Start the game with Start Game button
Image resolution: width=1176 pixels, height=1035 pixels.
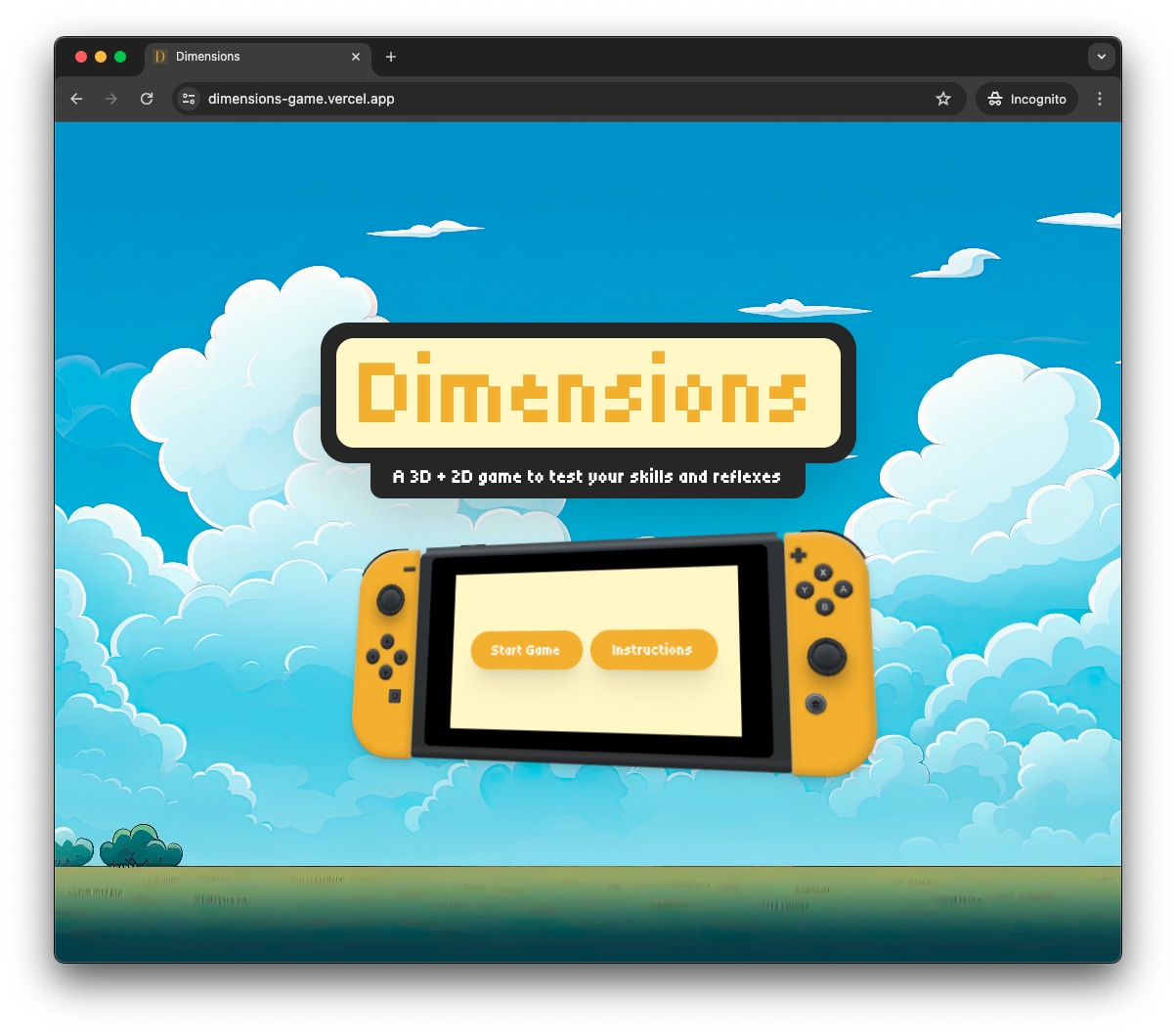(526, 650)
